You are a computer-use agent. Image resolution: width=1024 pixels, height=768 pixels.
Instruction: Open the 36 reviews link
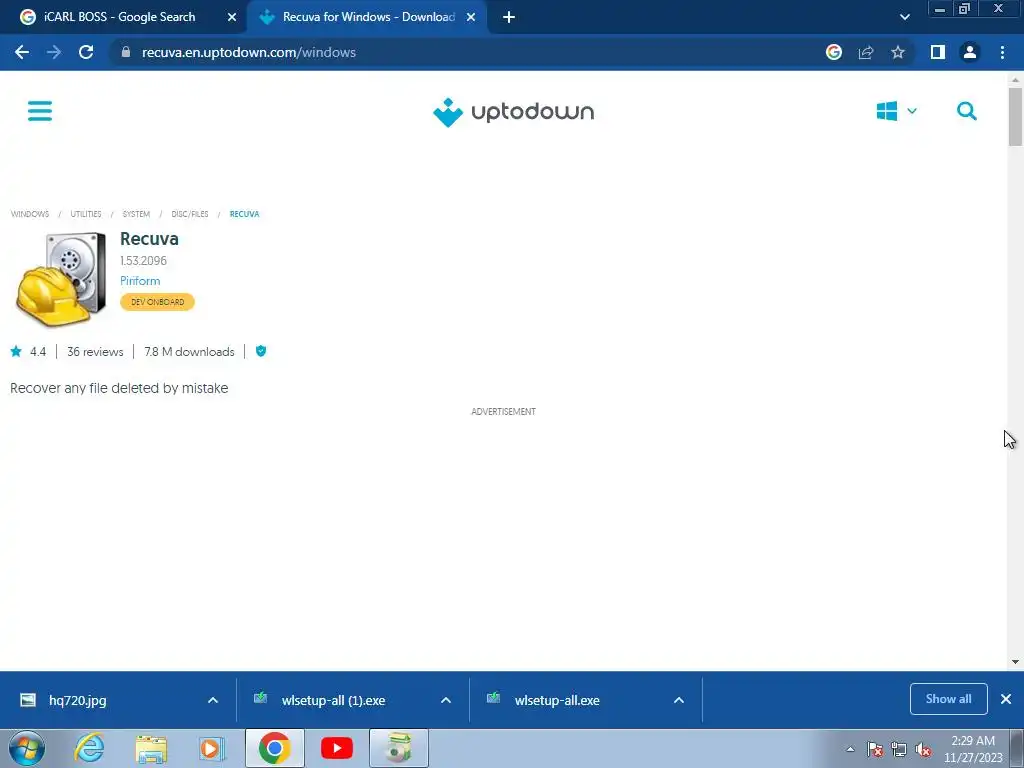tap(95, 351)
